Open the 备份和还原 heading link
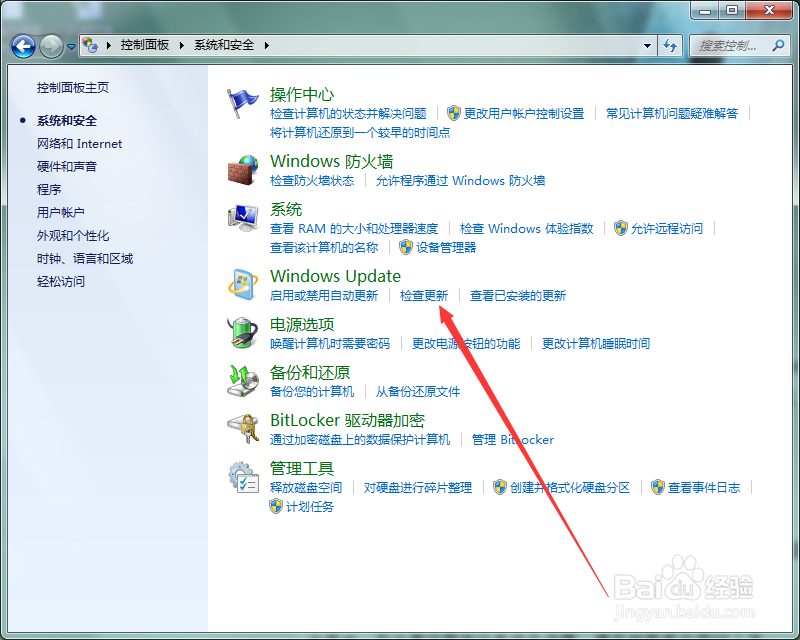The height and width of the screenshot is (640, 800). click(310, 373)
